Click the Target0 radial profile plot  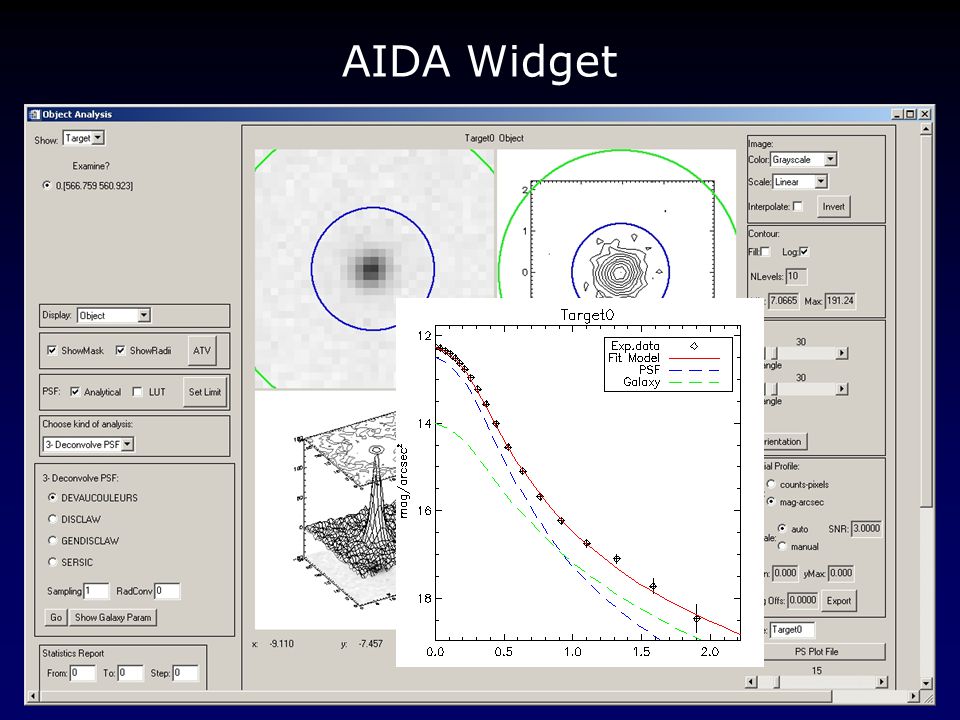click(x=580, y=482)
